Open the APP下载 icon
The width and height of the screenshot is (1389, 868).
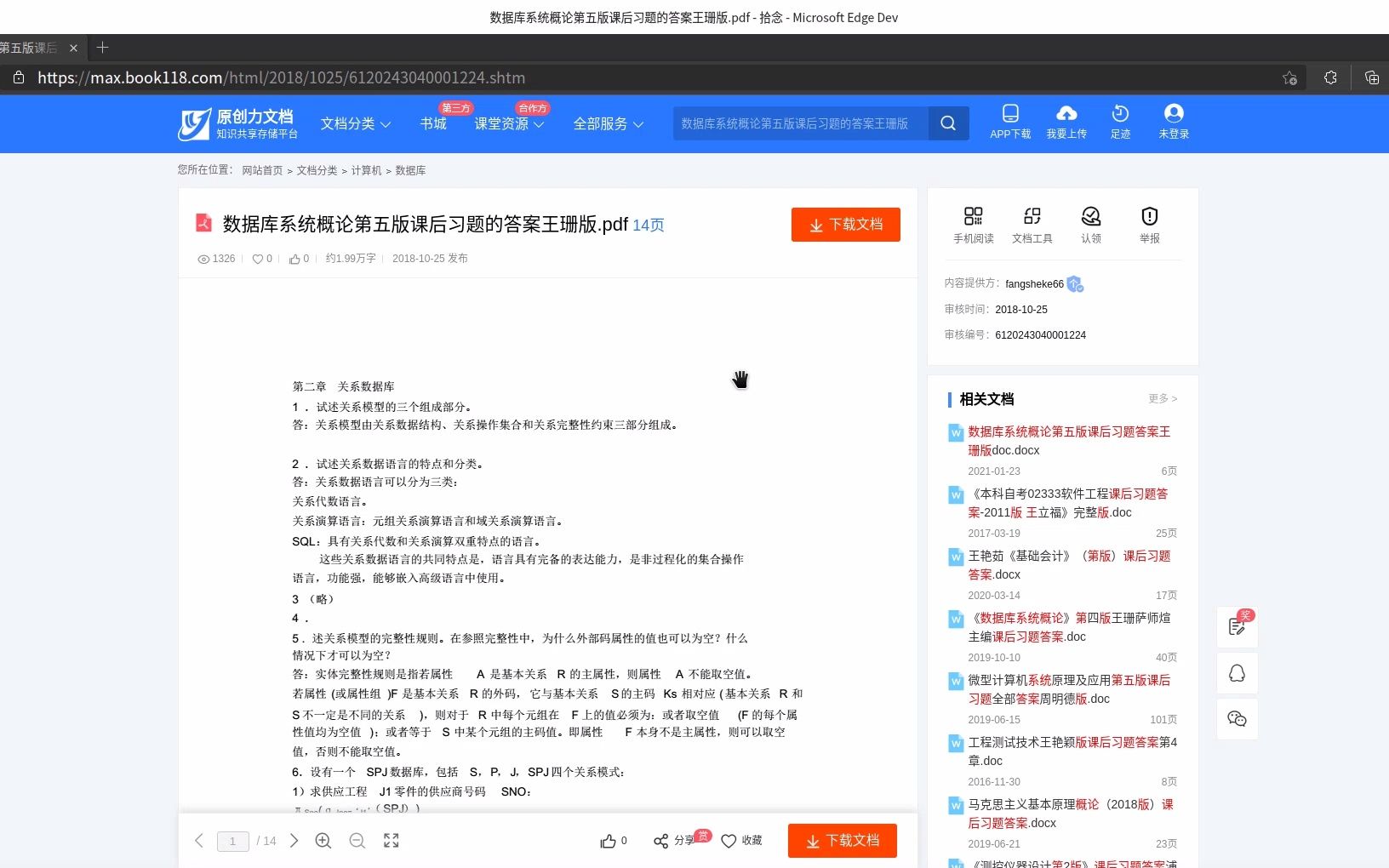pos(1010,122)
